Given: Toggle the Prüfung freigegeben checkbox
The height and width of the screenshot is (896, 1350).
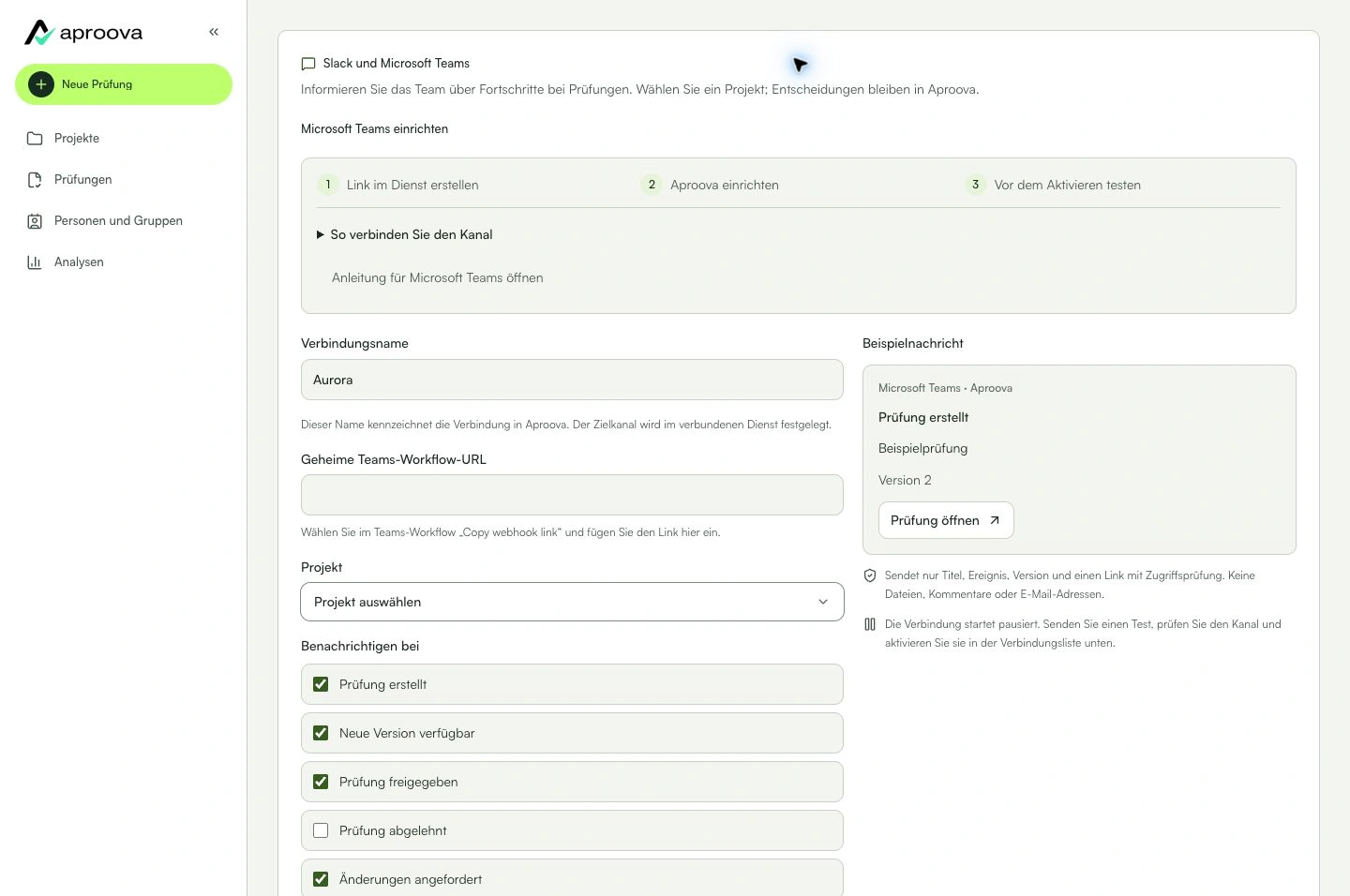Looking at the screenshot, I should pyautogui.click(x=321, y=782).
